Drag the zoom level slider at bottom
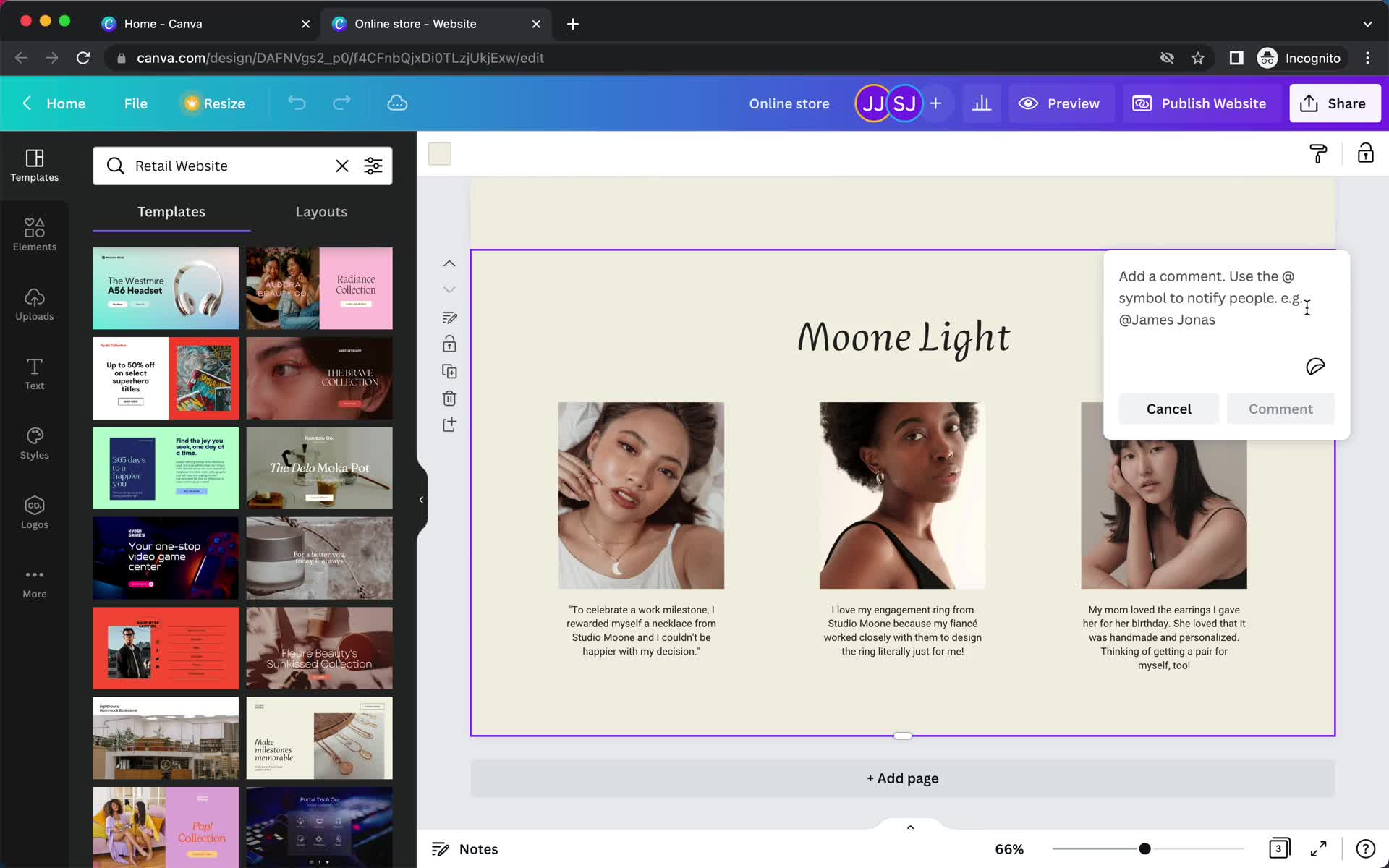The image size is (1389, 868). point(1144,849)
